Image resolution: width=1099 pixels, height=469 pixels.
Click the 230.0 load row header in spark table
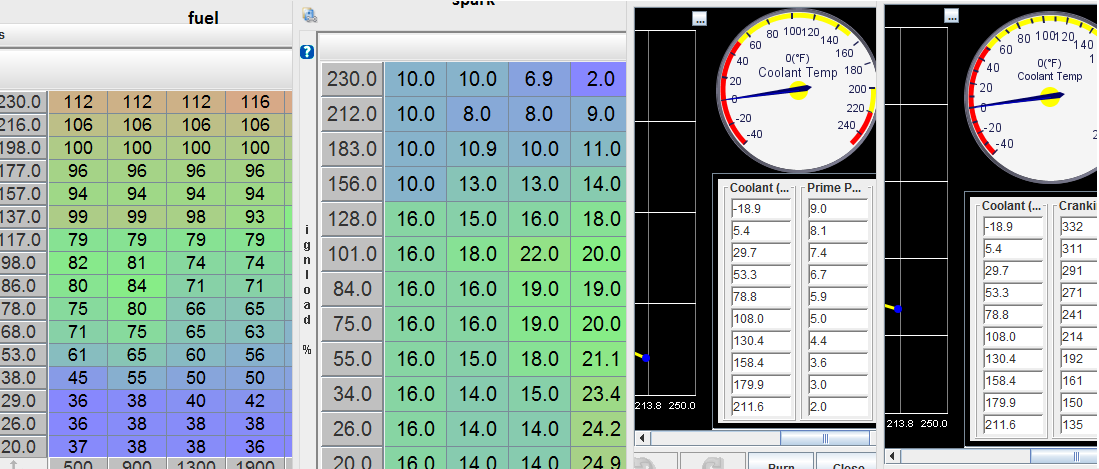352,78
